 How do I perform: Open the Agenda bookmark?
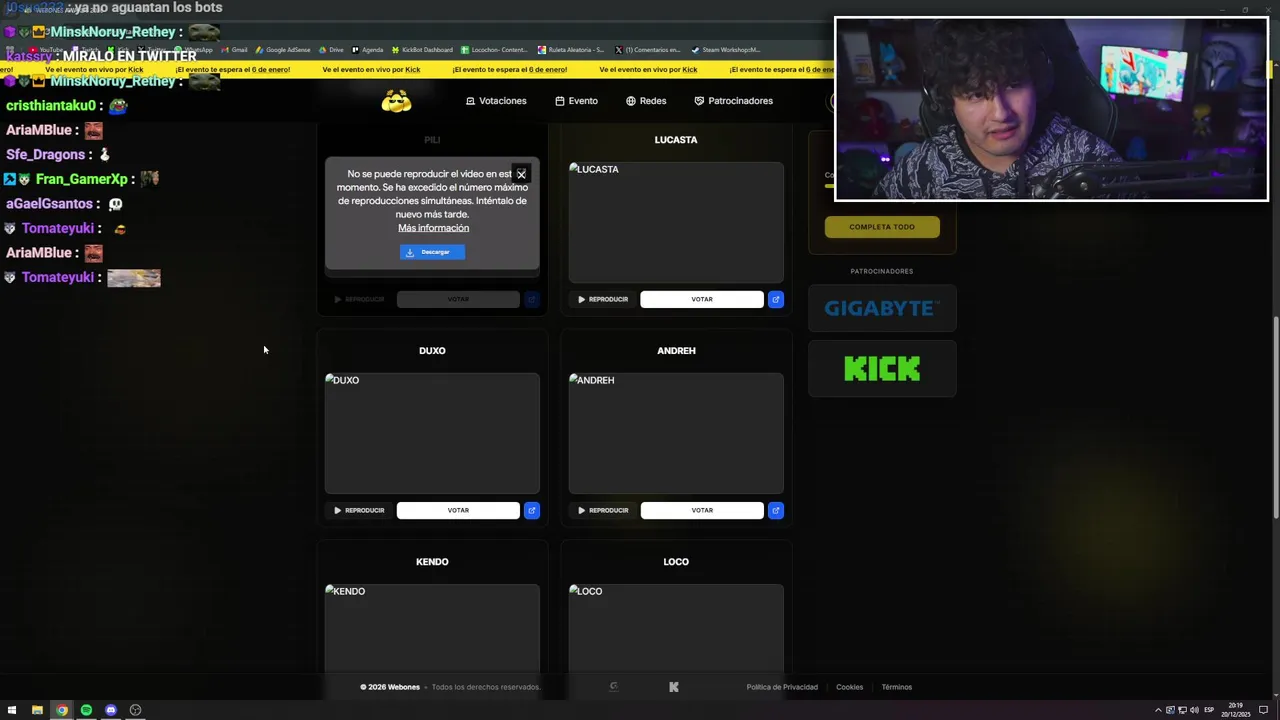[367, 50]
